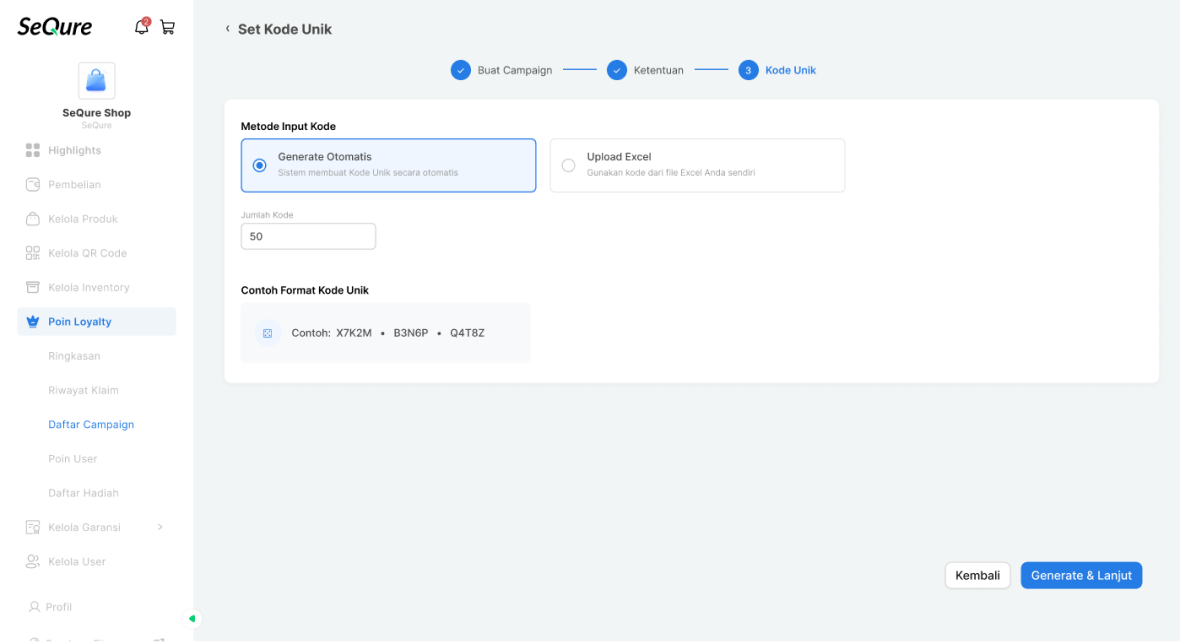Click the example code Q4T8Z
This screenshot has width=1180, height=642.
click(x=467, y=333)
